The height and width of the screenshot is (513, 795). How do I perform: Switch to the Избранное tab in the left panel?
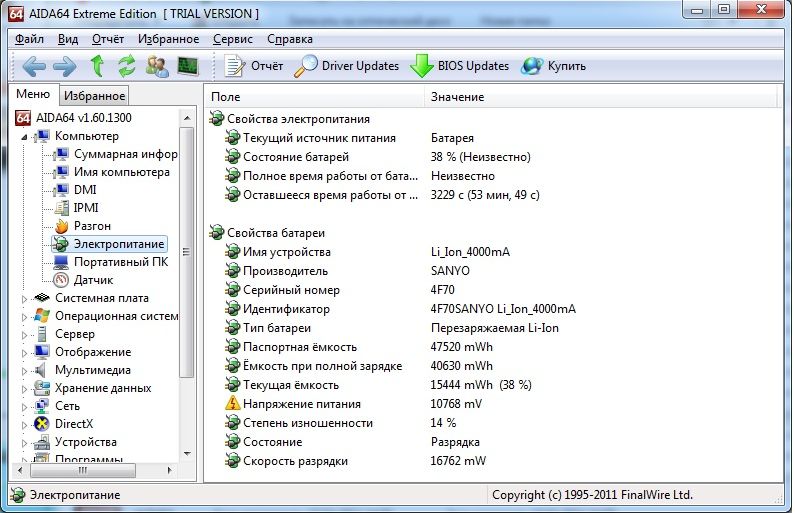pos(94,96)
